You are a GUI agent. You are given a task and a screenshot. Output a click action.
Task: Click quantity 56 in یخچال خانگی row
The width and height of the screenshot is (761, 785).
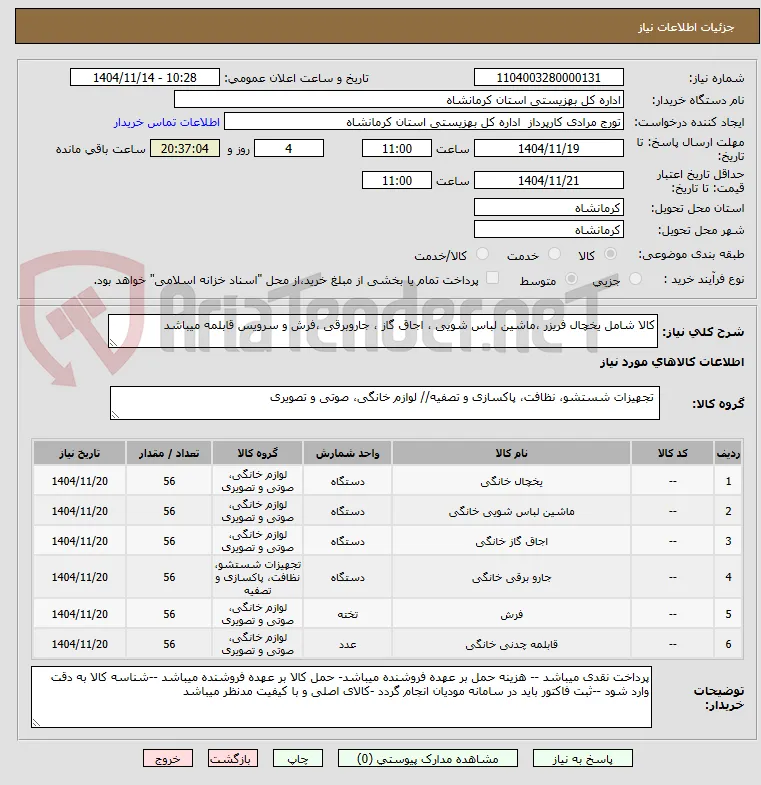(169, 481)
